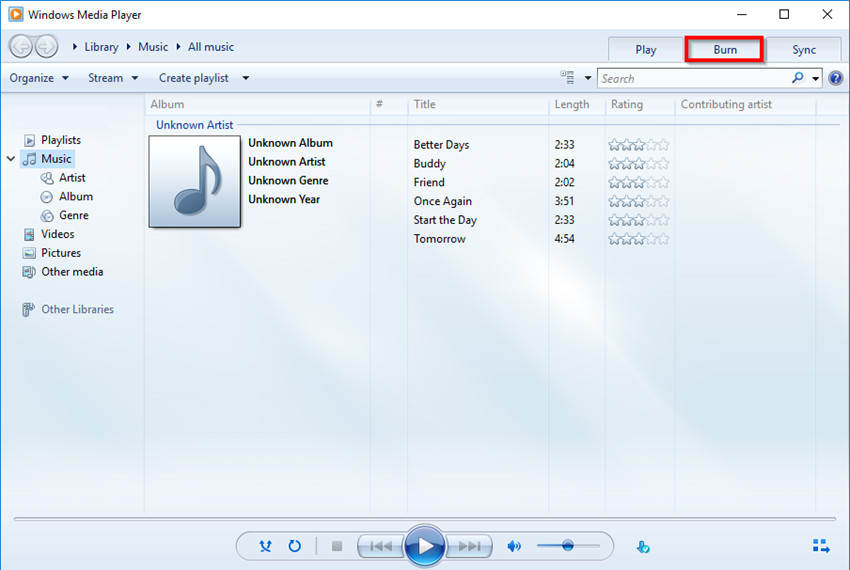Adjust the volume slider
The image size is (850, 570).
(568, 546)
